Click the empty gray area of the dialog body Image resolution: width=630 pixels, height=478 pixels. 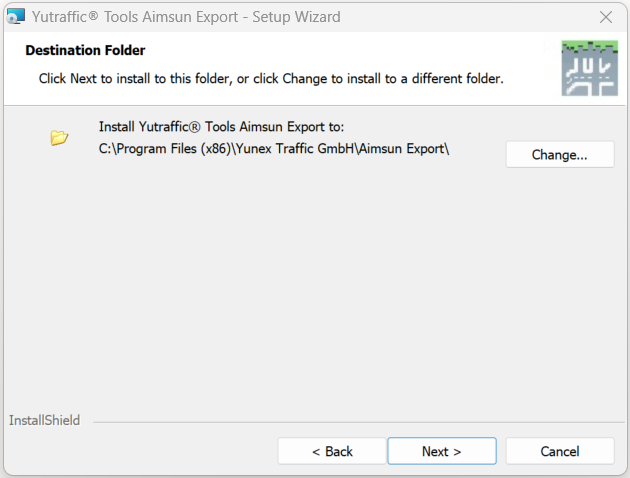(300, 290)
